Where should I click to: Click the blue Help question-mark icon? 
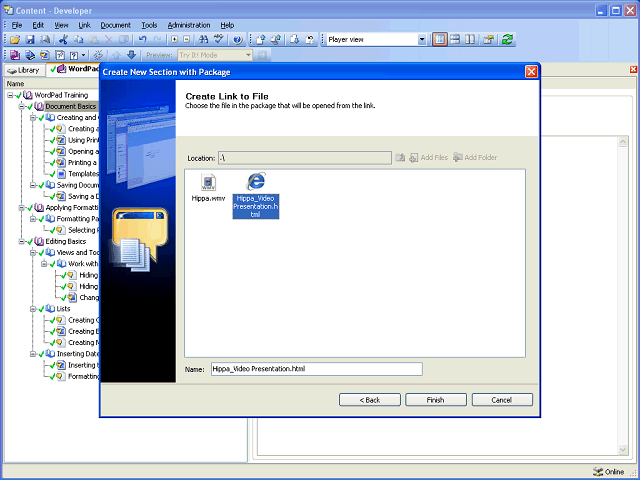(x=238, y=40)
